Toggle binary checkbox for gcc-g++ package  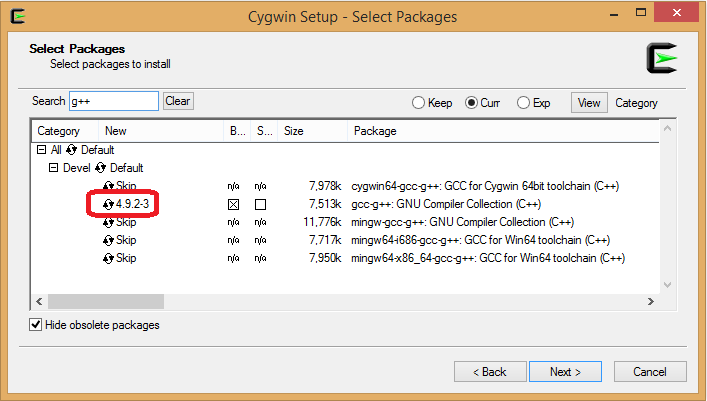234,204
